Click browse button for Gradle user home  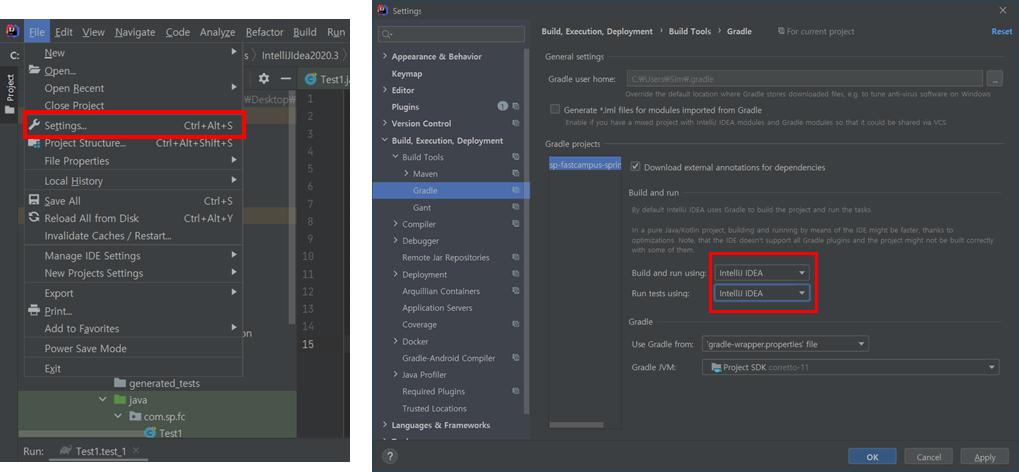pos(994,79)
